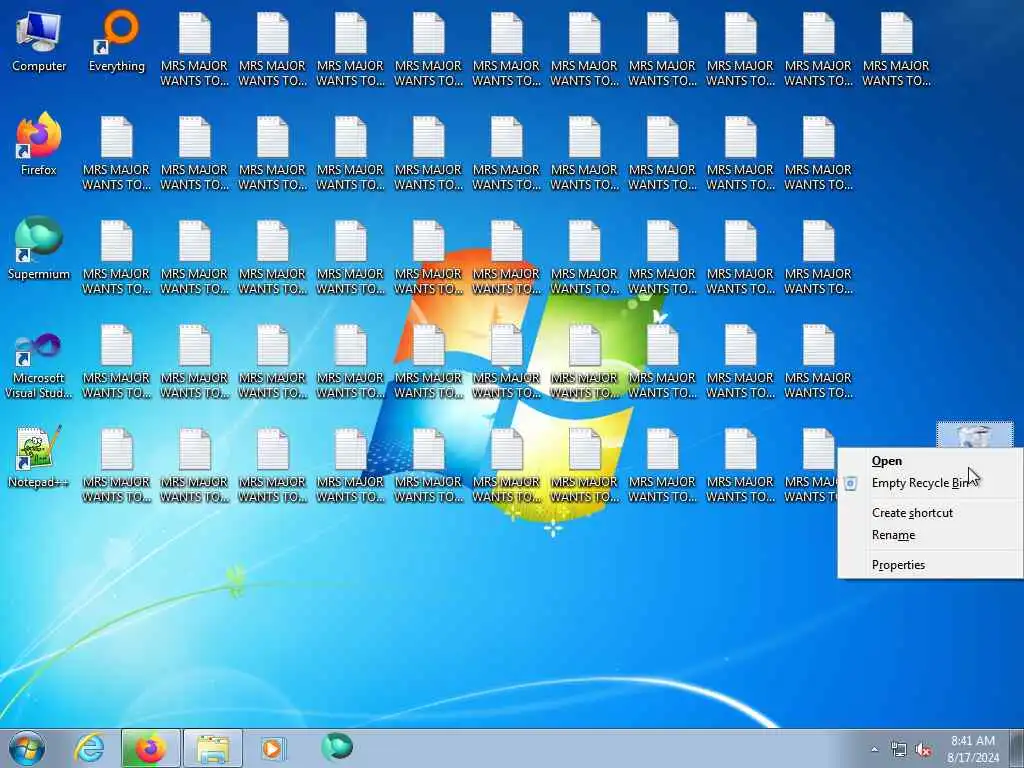Switch to Firefox in the taskbar
1024x768 pixels.
pyautogui.click(x=150, y=748)
